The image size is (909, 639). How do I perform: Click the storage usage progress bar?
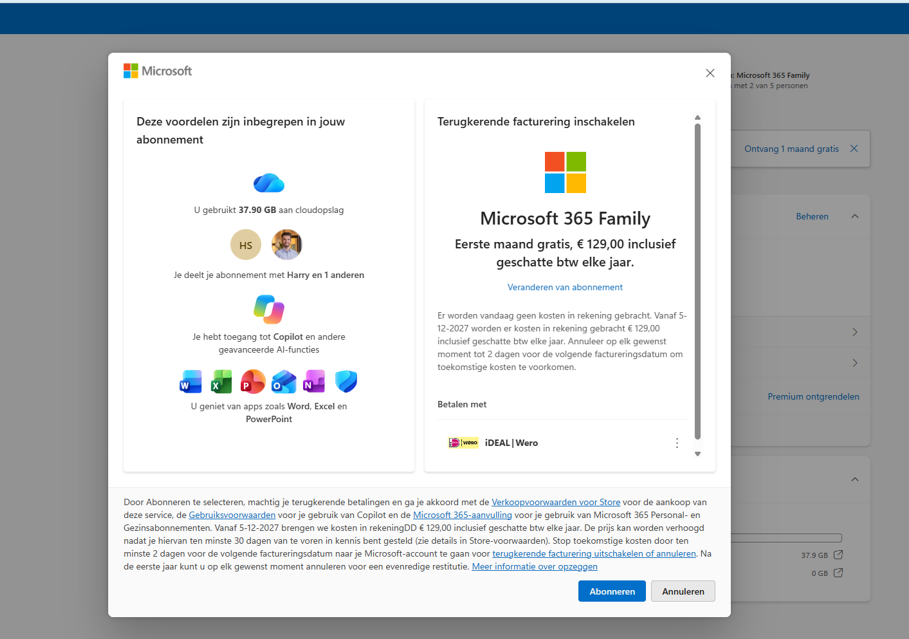click(x=786, y=538)
